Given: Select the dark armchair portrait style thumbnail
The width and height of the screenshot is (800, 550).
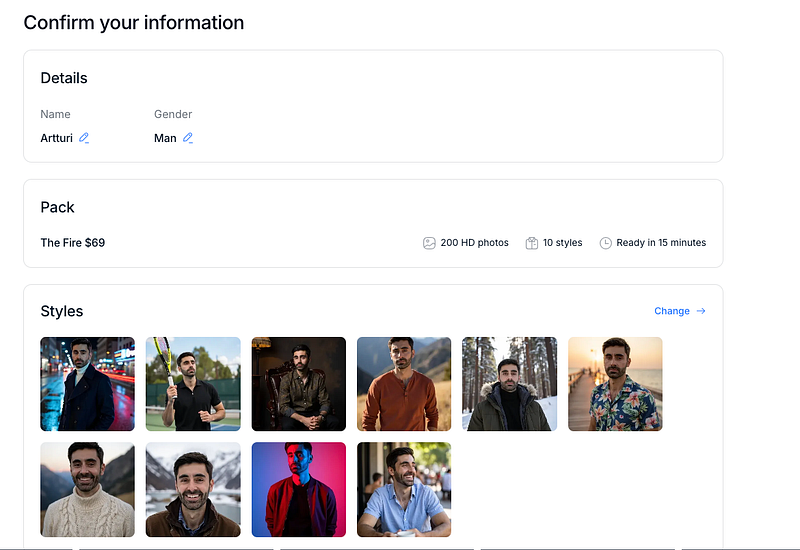Looking at the screenshot, I should click(x=298, y=384).
